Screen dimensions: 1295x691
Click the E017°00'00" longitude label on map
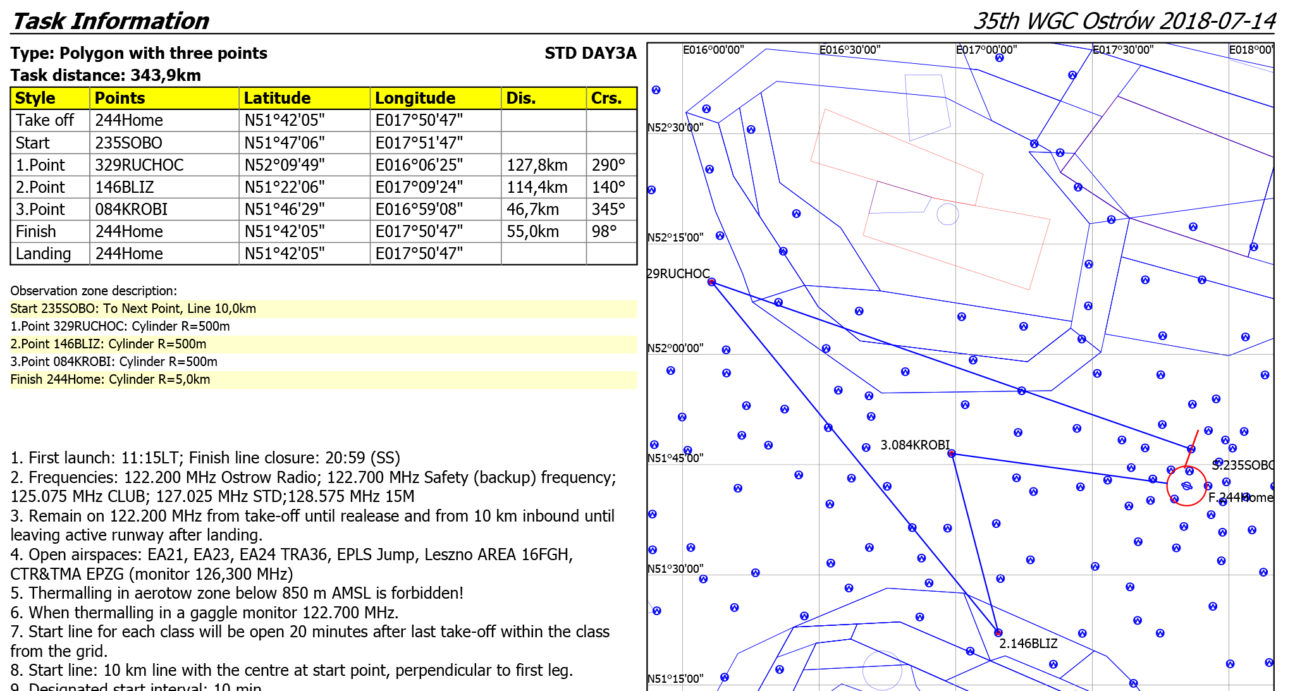pos(986,49)
